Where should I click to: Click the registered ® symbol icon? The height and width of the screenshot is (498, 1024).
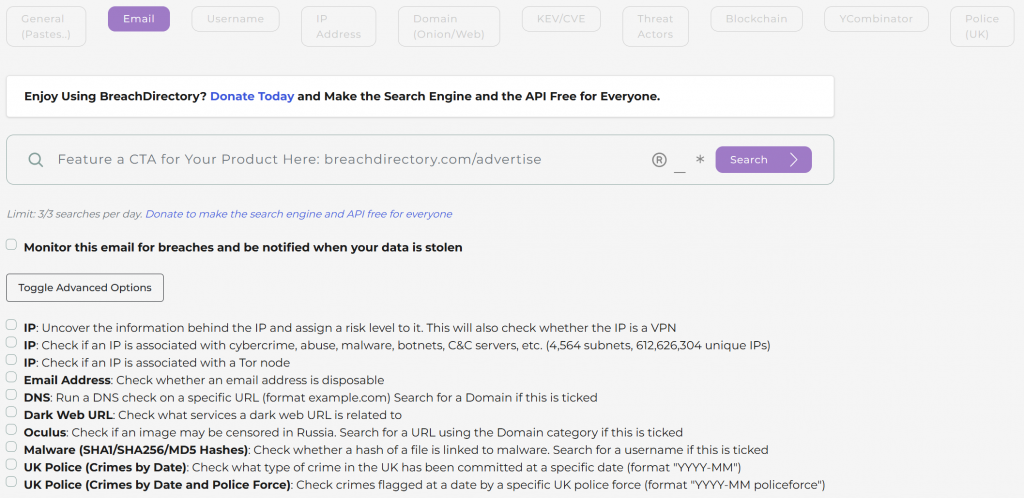(x=659, y=160)
